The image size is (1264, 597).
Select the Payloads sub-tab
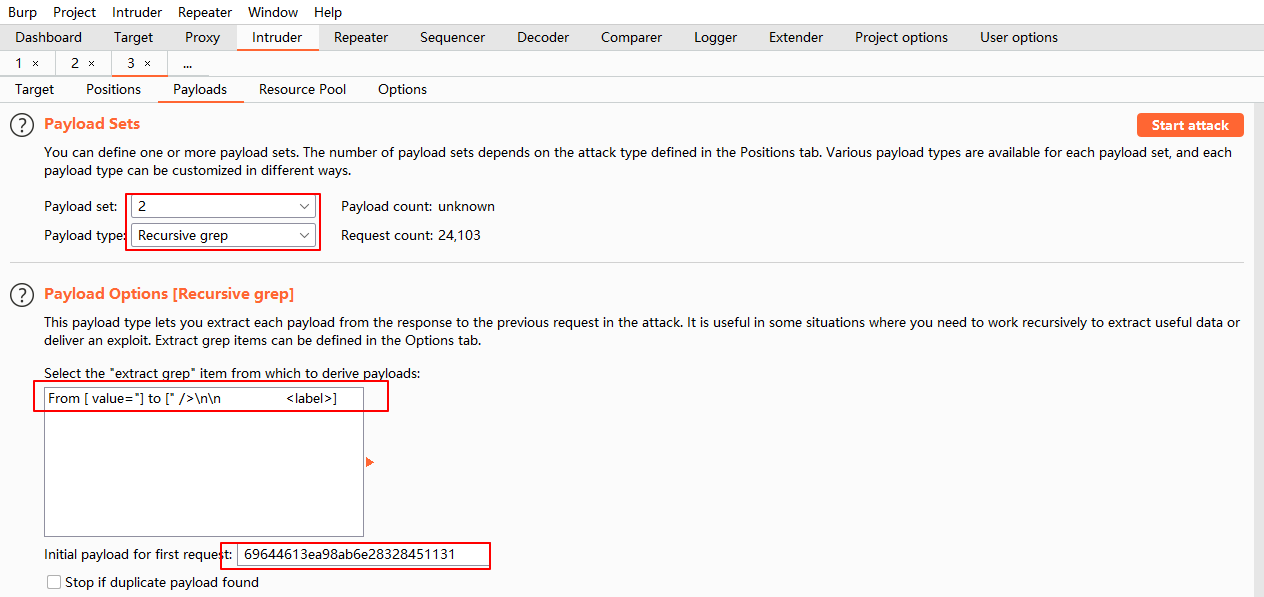pyautogui.click(x=200, y=89)
